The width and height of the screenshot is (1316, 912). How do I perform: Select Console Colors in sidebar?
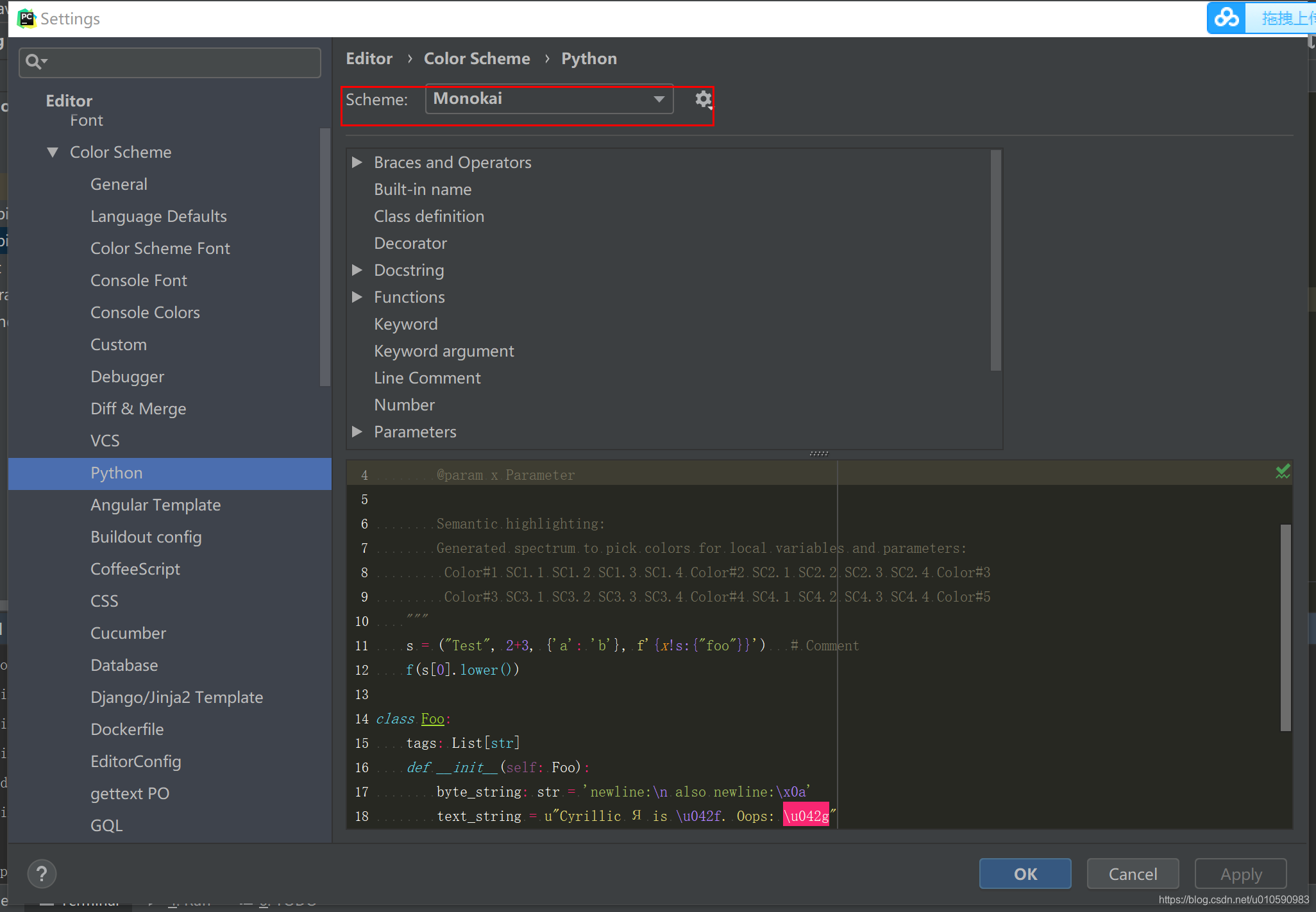pos(145,313)
